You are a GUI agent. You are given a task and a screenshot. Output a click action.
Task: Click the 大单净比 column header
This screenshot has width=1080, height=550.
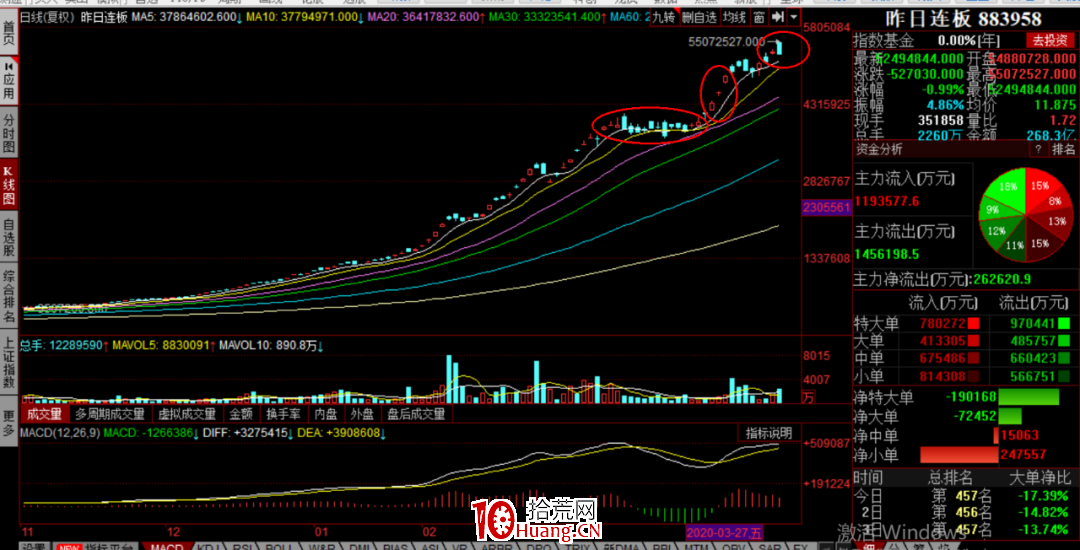1040,476
